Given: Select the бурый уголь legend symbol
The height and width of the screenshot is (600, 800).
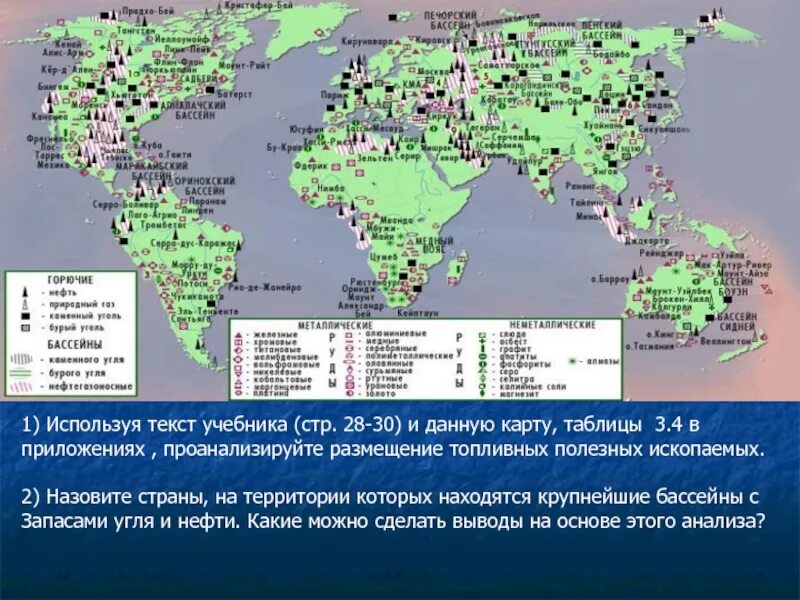Looking at the screenshot, I should point(24,328).
